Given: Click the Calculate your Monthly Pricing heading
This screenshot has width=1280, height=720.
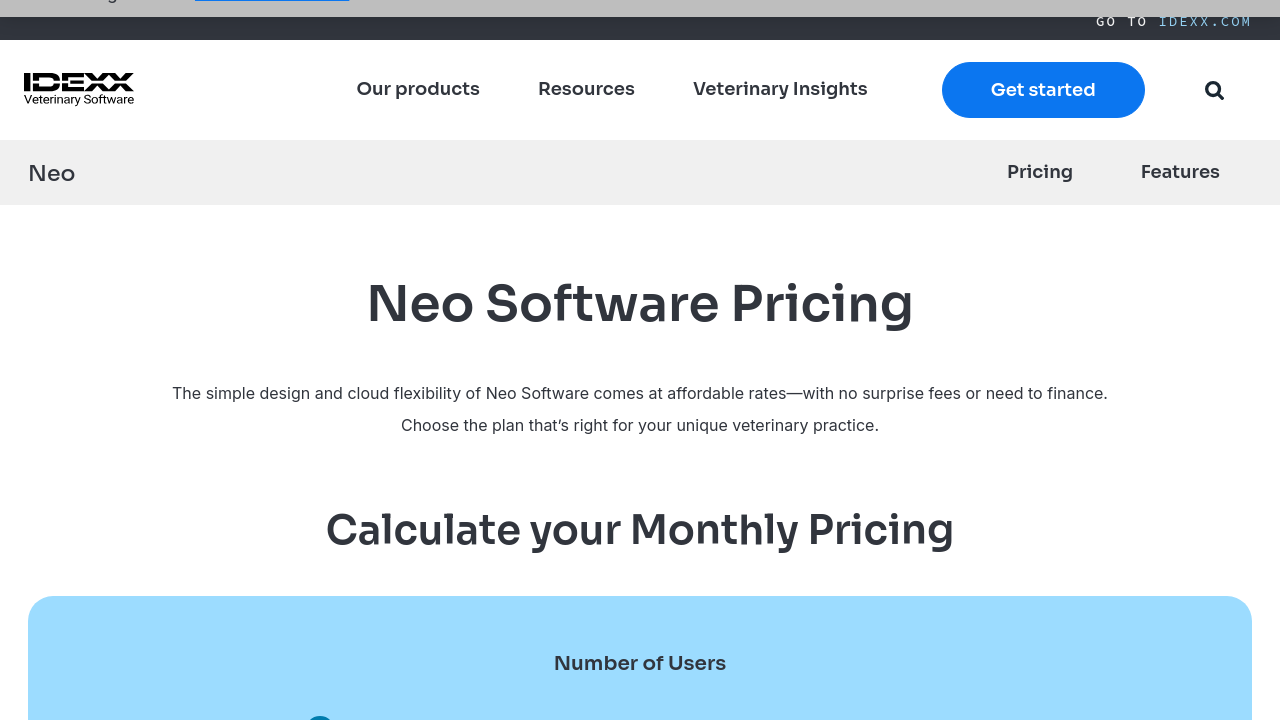Looking at the screenshot, I should pyautogui.click(x=640, y=530).
